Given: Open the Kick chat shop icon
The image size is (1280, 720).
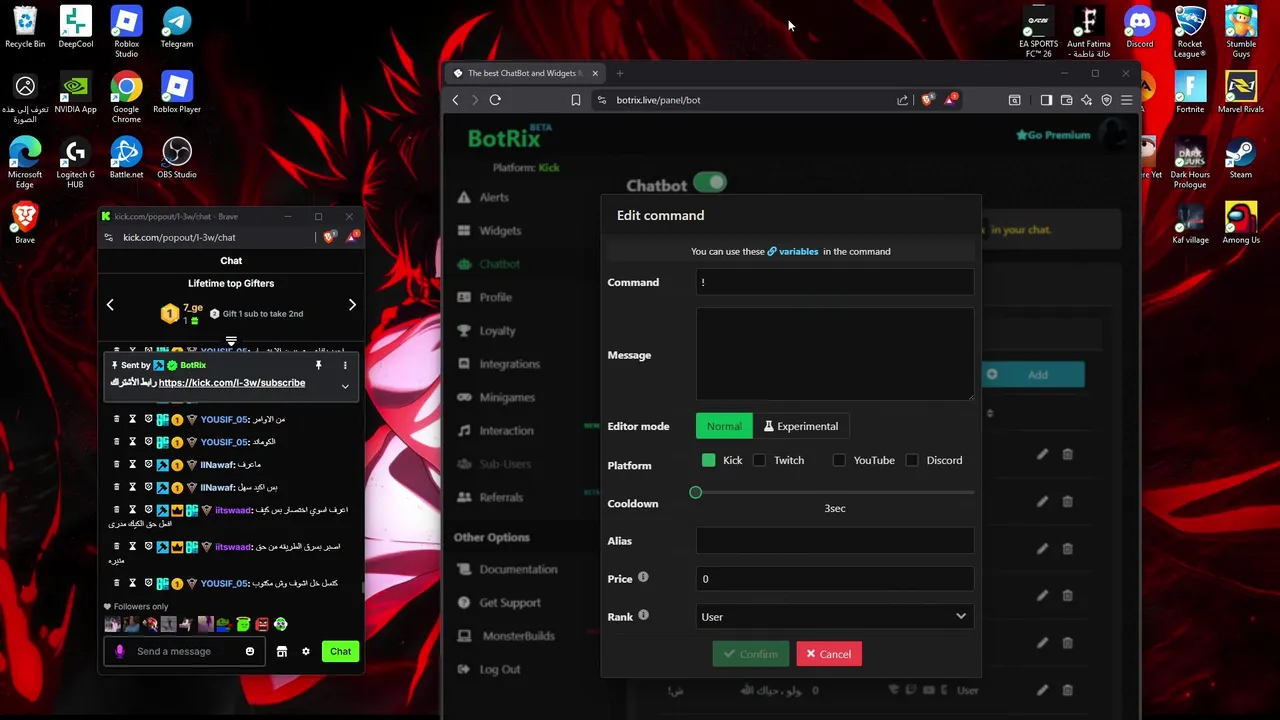Looking at the screenshot, I should click(282, 652).
